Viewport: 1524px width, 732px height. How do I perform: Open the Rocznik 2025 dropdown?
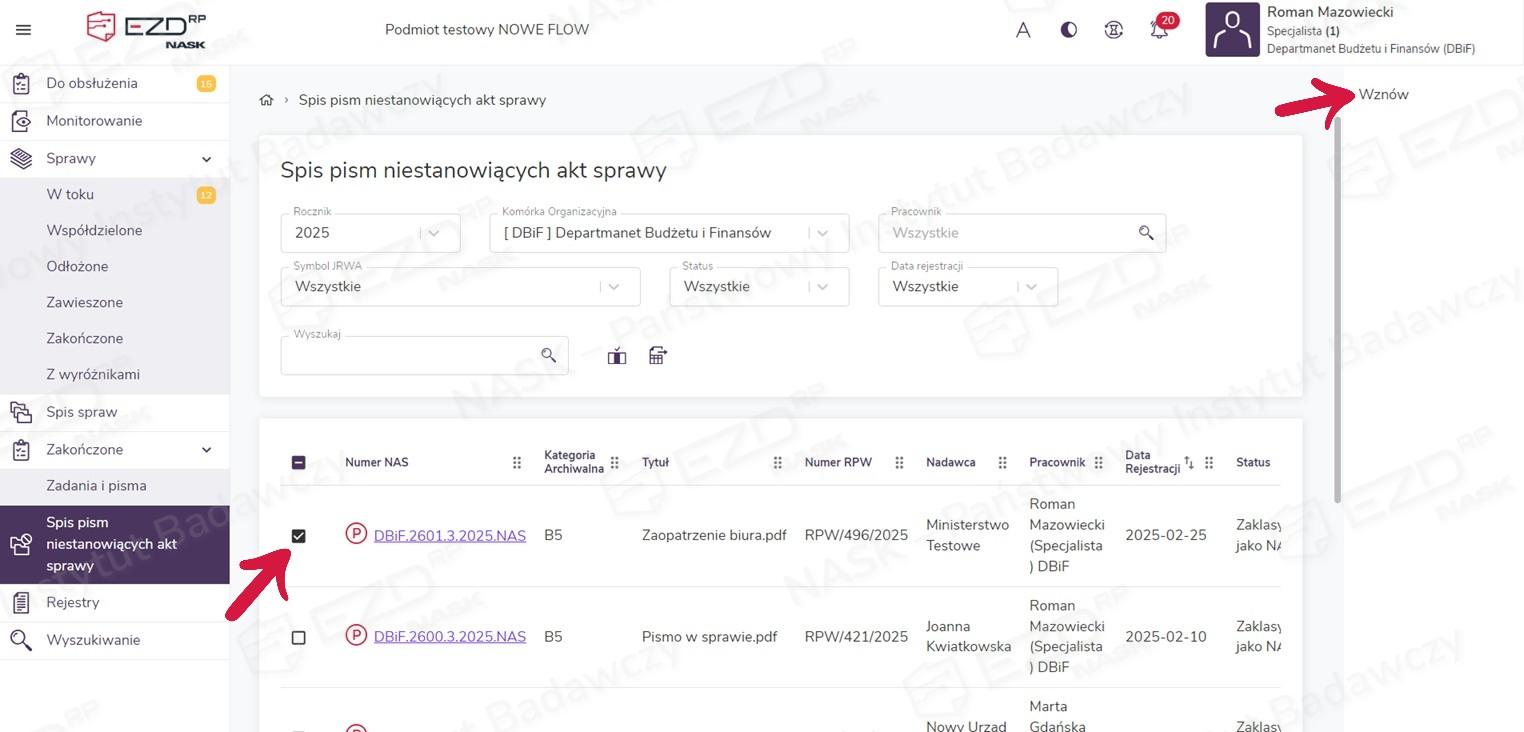[x=370, y=233]
